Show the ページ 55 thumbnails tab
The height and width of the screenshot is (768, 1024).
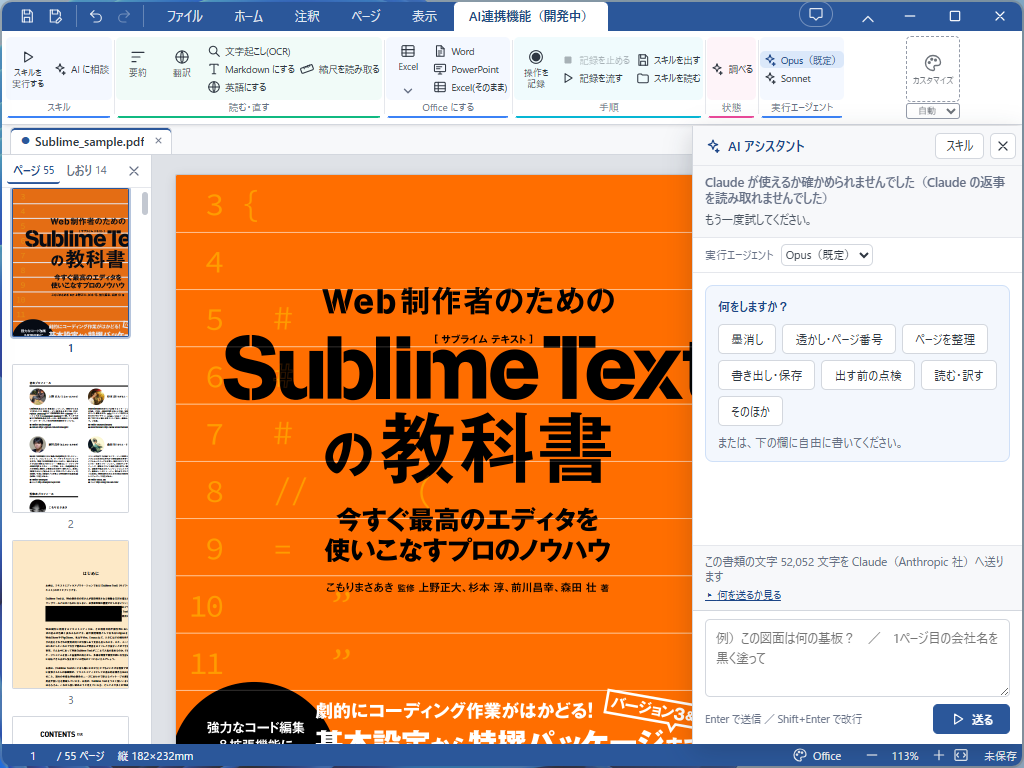[x=33, y=170]
